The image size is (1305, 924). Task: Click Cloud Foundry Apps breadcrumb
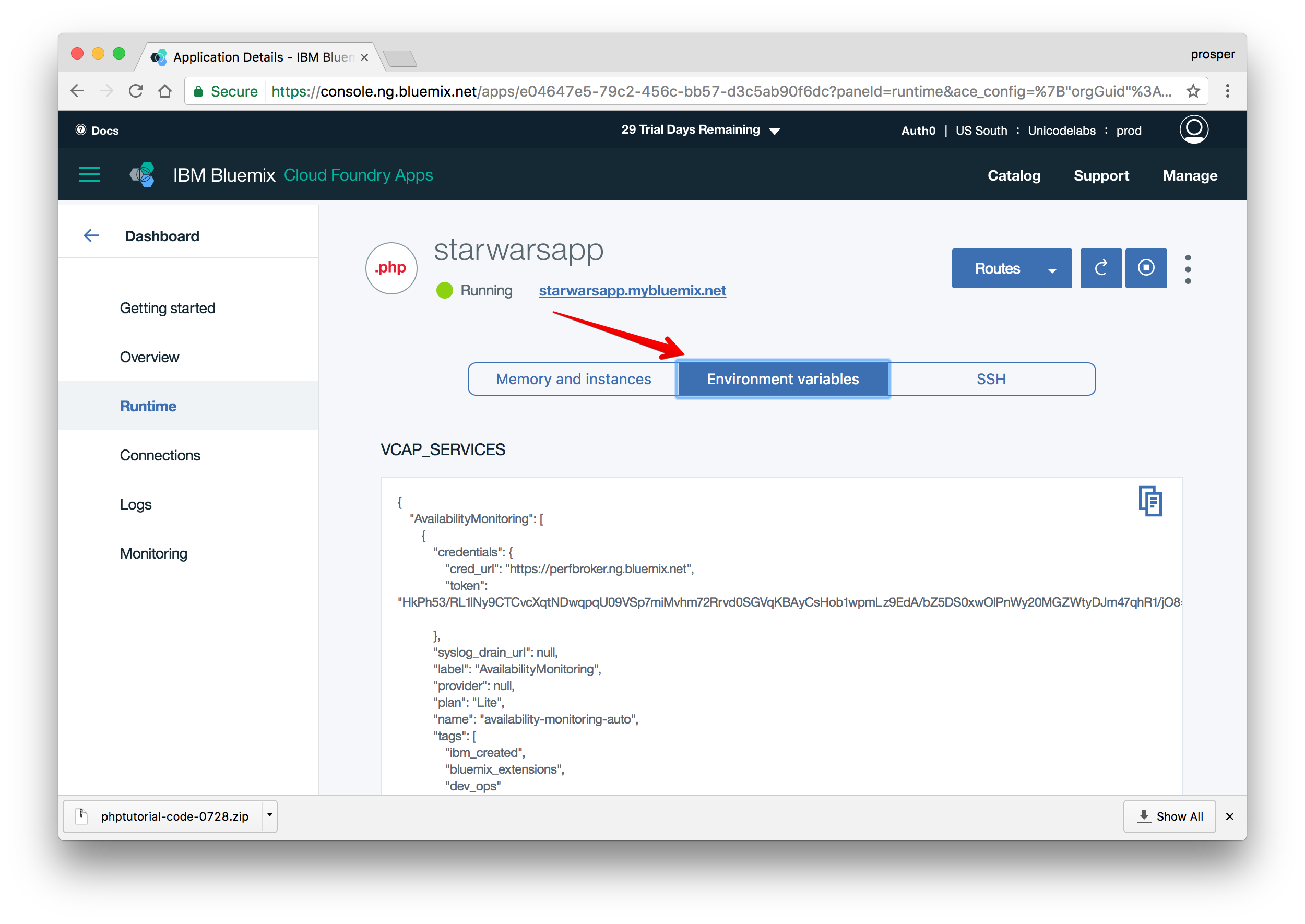359,175
